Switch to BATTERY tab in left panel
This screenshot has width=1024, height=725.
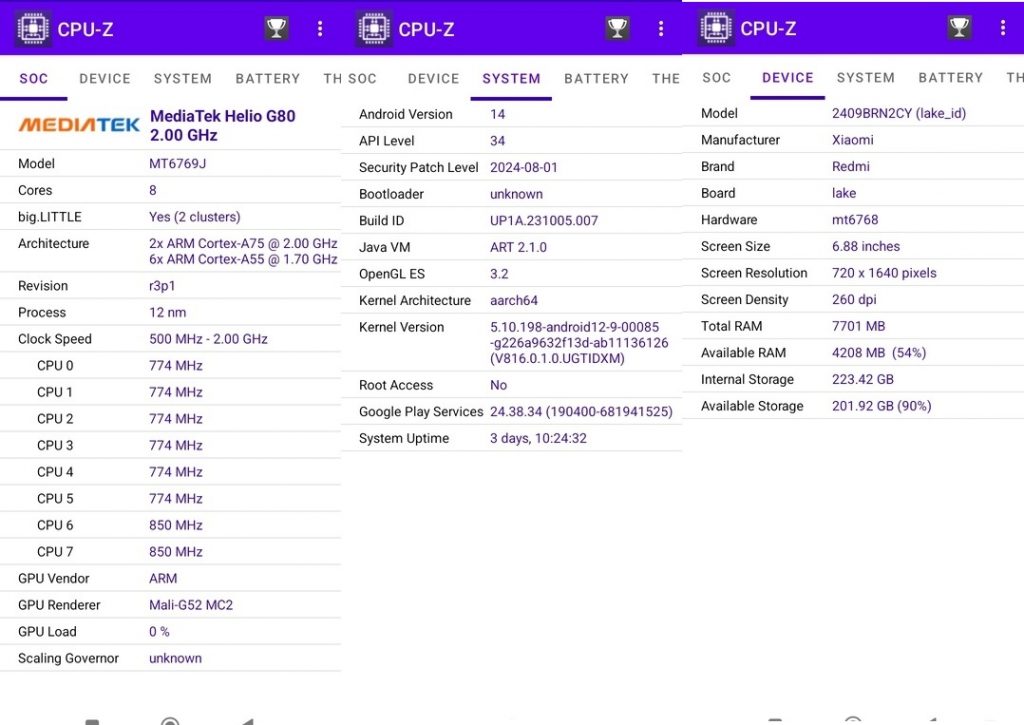coord(268,79)
